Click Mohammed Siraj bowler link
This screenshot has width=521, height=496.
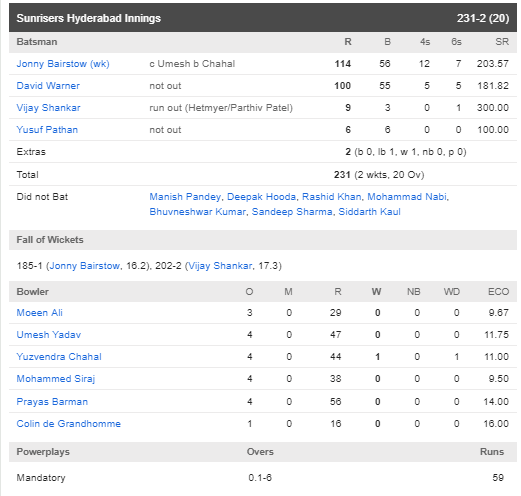(x=56, y=379)
